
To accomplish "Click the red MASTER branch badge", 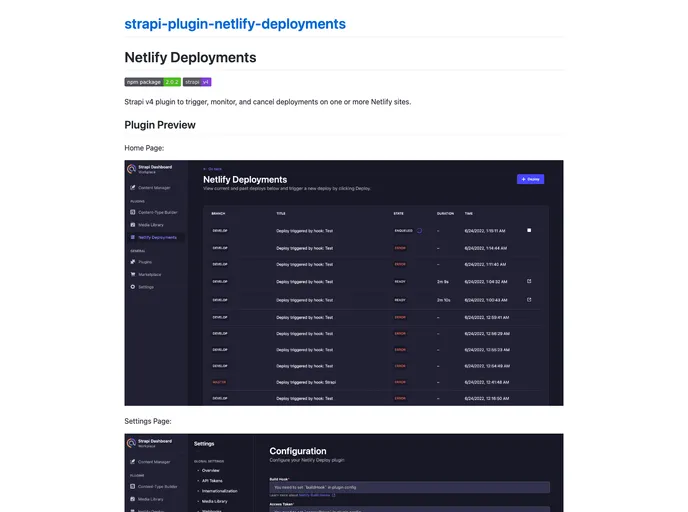I will coord(219,382).
